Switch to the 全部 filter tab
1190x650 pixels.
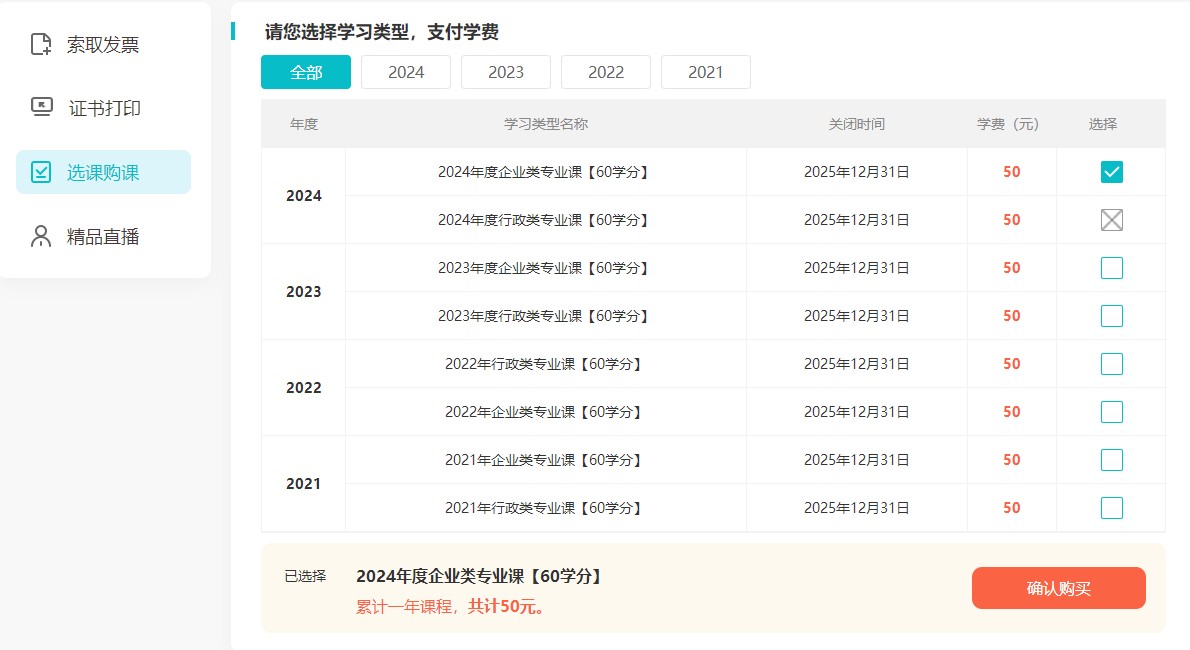click(306, 72)
